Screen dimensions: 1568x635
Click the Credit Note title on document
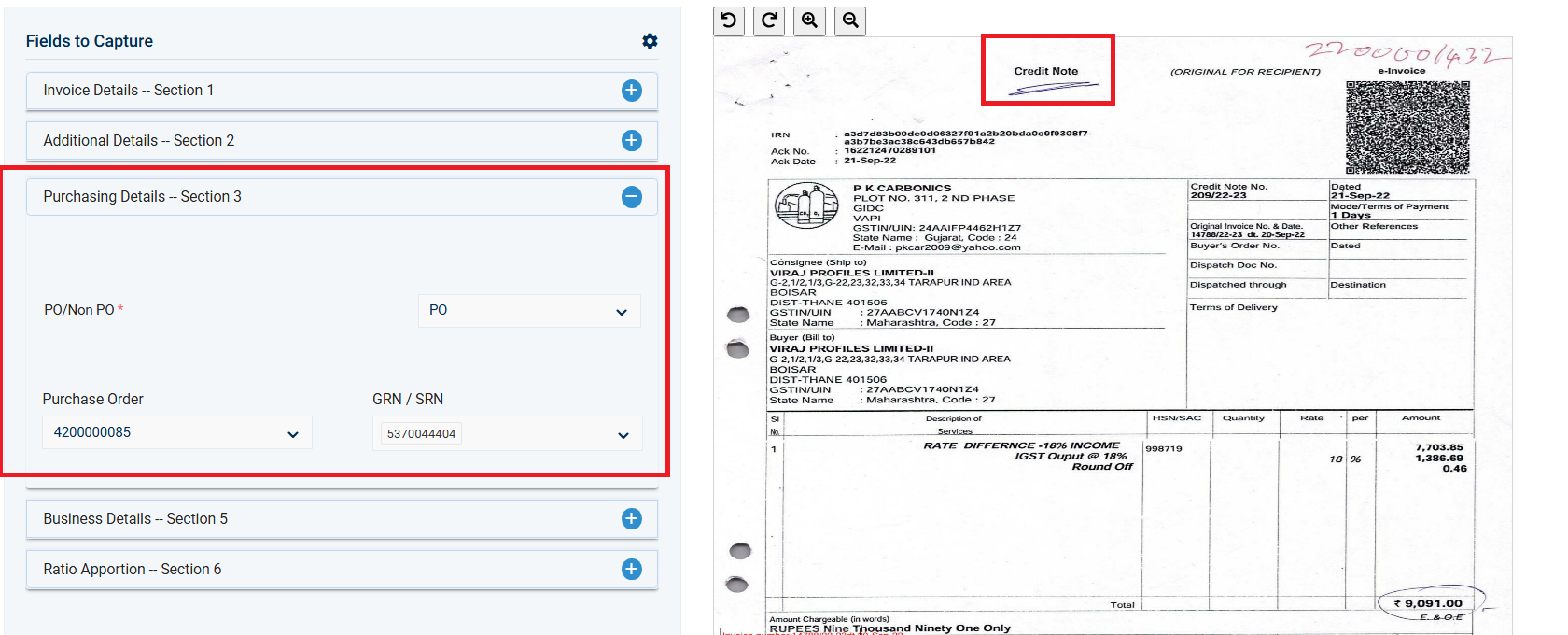pos(1046,71)
